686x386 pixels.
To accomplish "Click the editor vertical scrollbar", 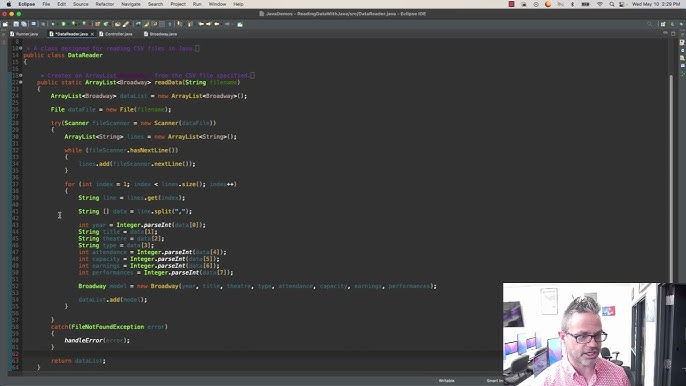I will (x=671, y=175).
